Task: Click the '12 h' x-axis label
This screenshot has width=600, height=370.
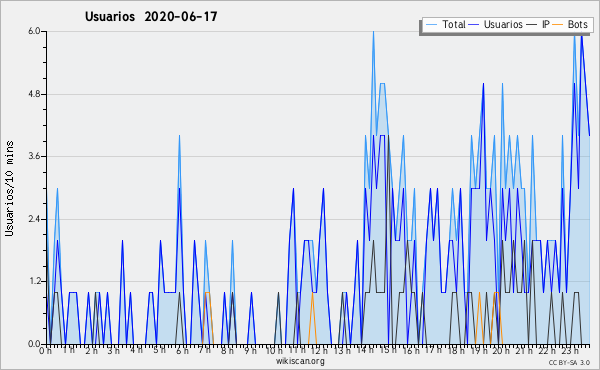Action: 319,350
